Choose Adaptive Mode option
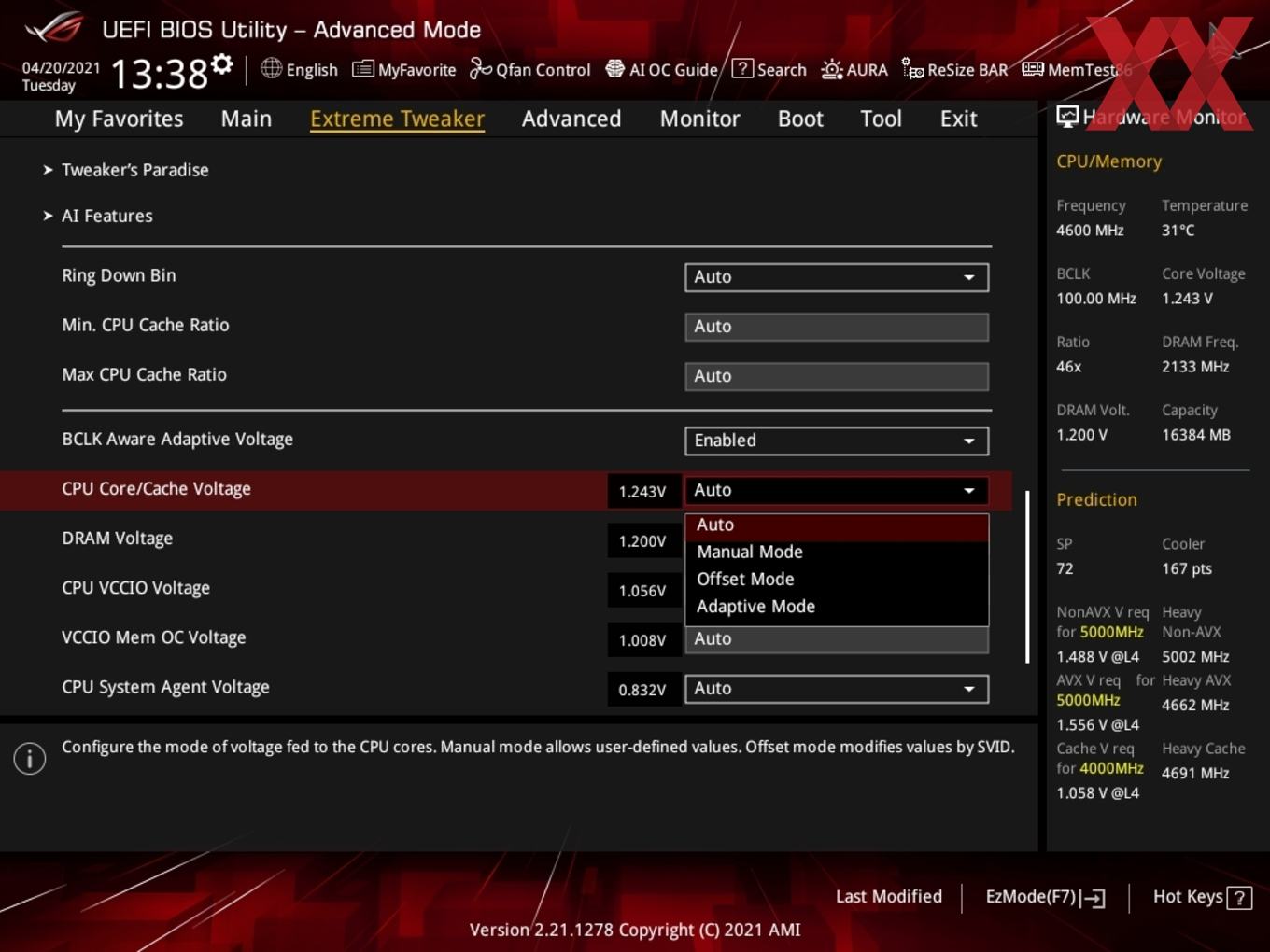Screen dimensions: 1270x952 click(x=837, y=607)
